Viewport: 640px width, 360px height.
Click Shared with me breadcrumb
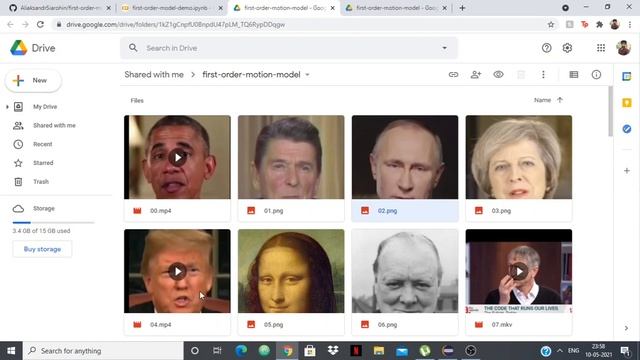click(x=154, y=75)
